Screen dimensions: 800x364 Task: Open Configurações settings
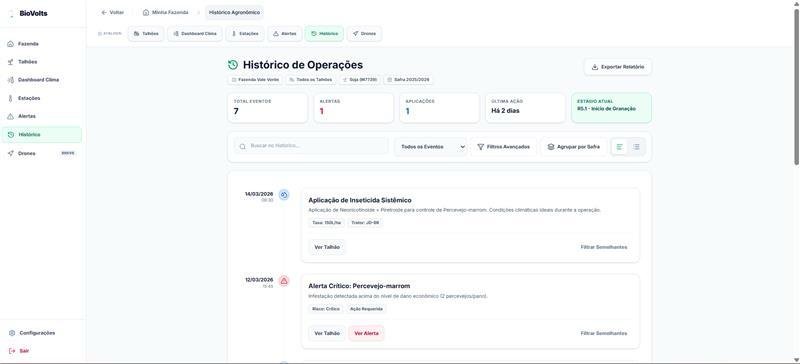point(41,333)
